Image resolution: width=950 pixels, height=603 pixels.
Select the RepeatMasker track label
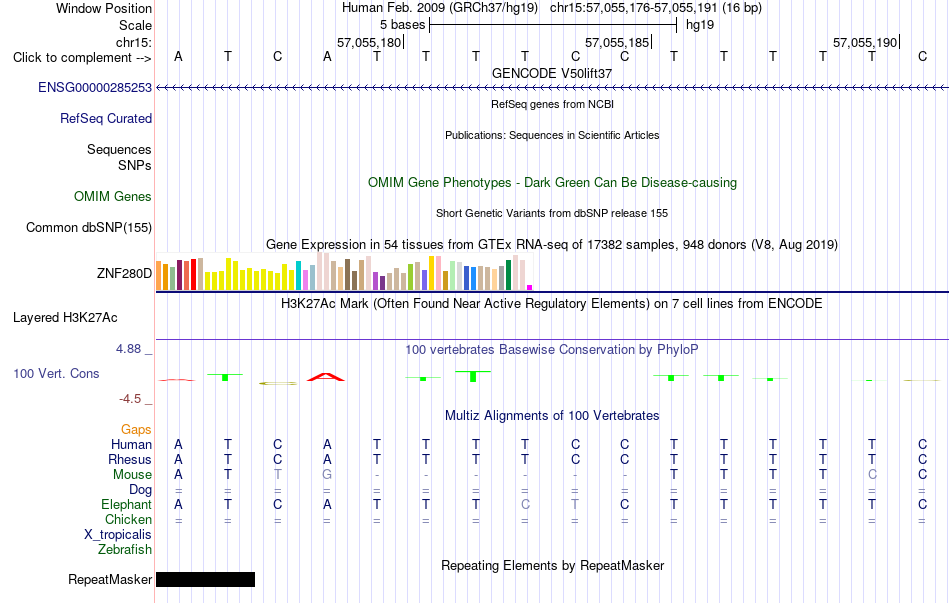(x=110, y=579)
